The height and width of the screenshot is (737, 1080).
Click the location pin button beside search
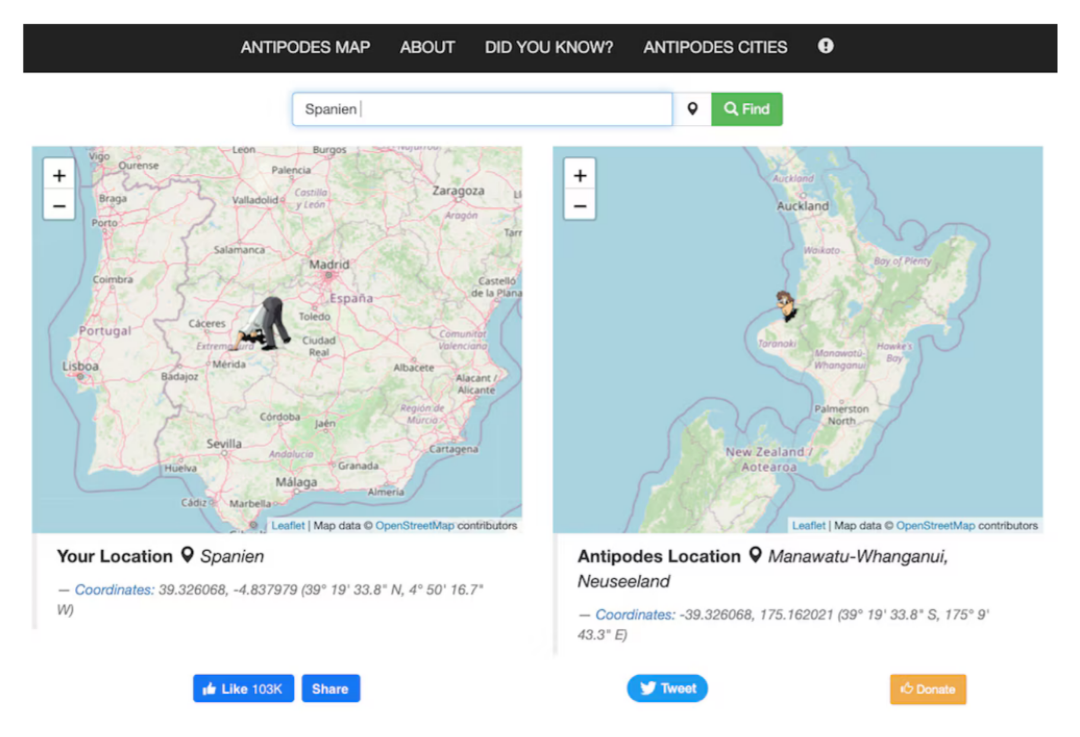tap(692, 109)
